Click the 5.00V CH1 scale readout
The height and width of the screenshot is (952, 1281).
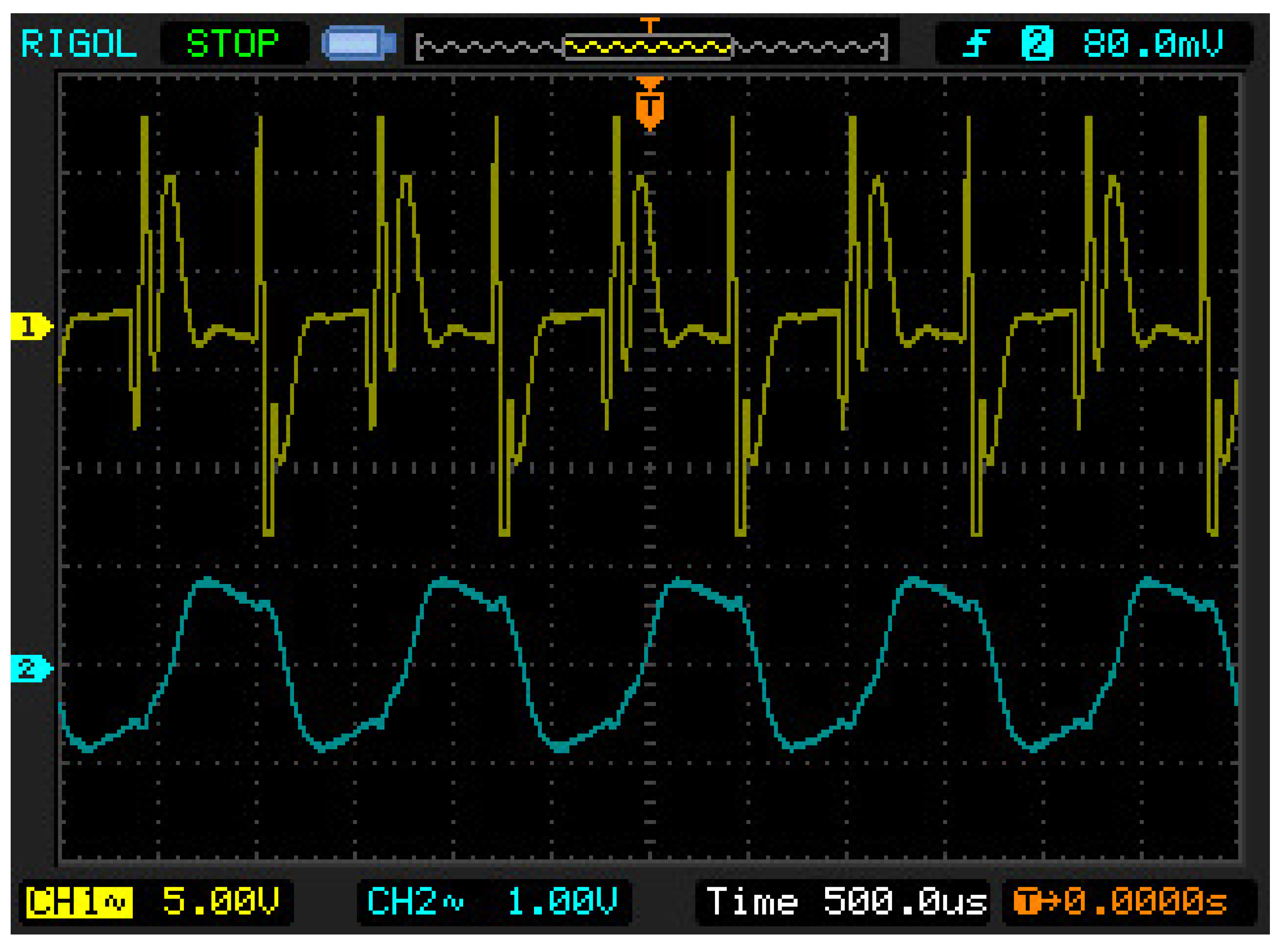pos(221,902)
